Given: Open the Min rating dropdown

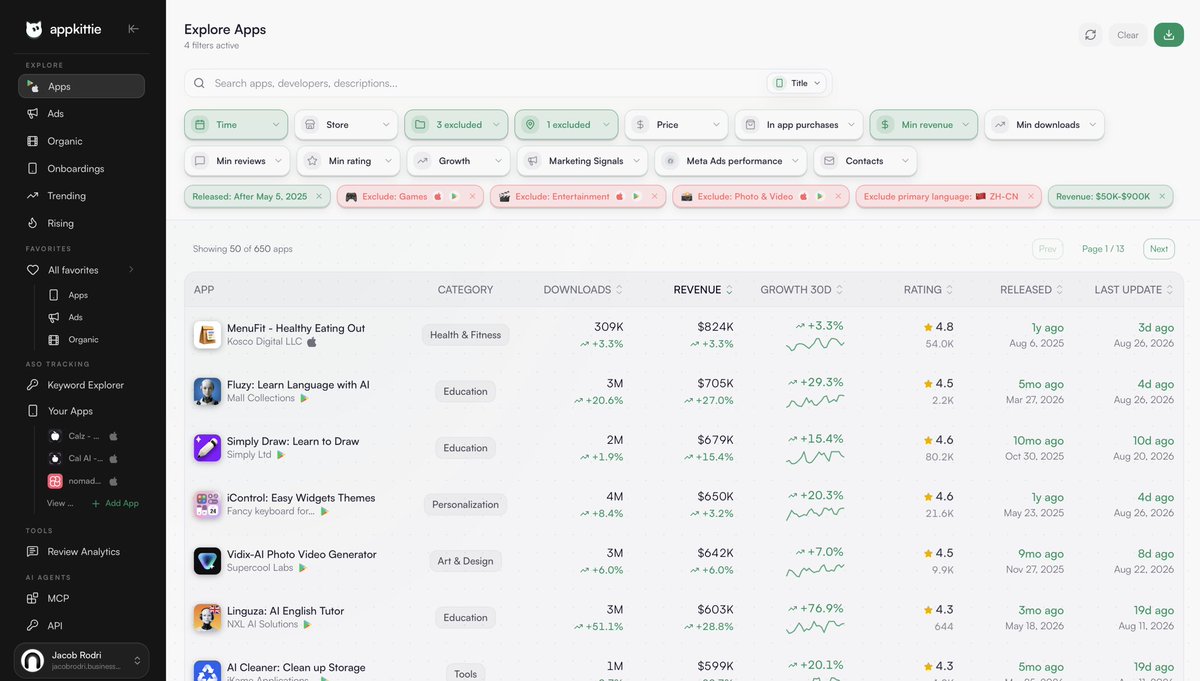Looking at the screenshot, I should coord(348,161).
